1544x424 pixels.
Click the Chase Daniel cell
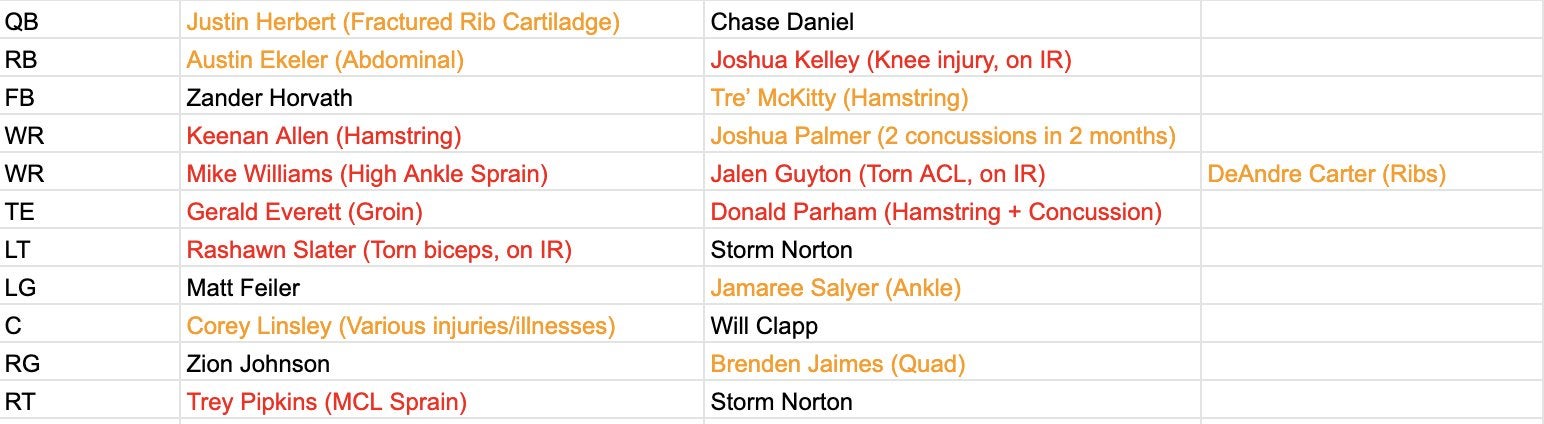click(x=782, y=22)
